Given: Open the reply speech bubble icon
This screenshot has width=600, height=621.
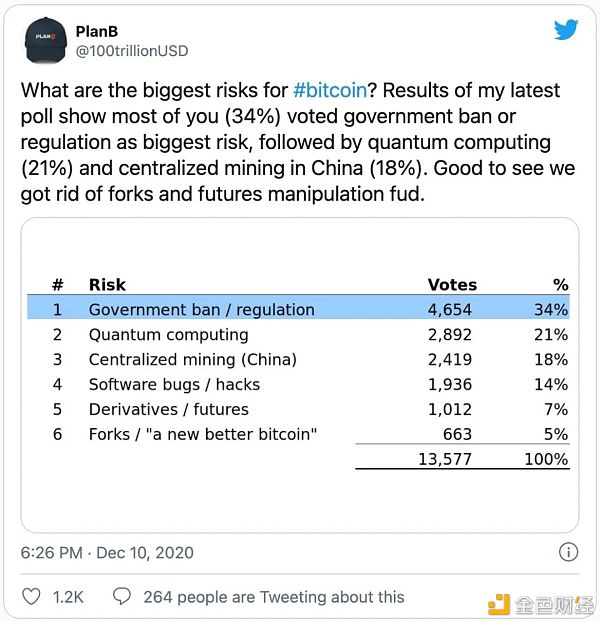Looking at the screenshot, I should 122,596.
